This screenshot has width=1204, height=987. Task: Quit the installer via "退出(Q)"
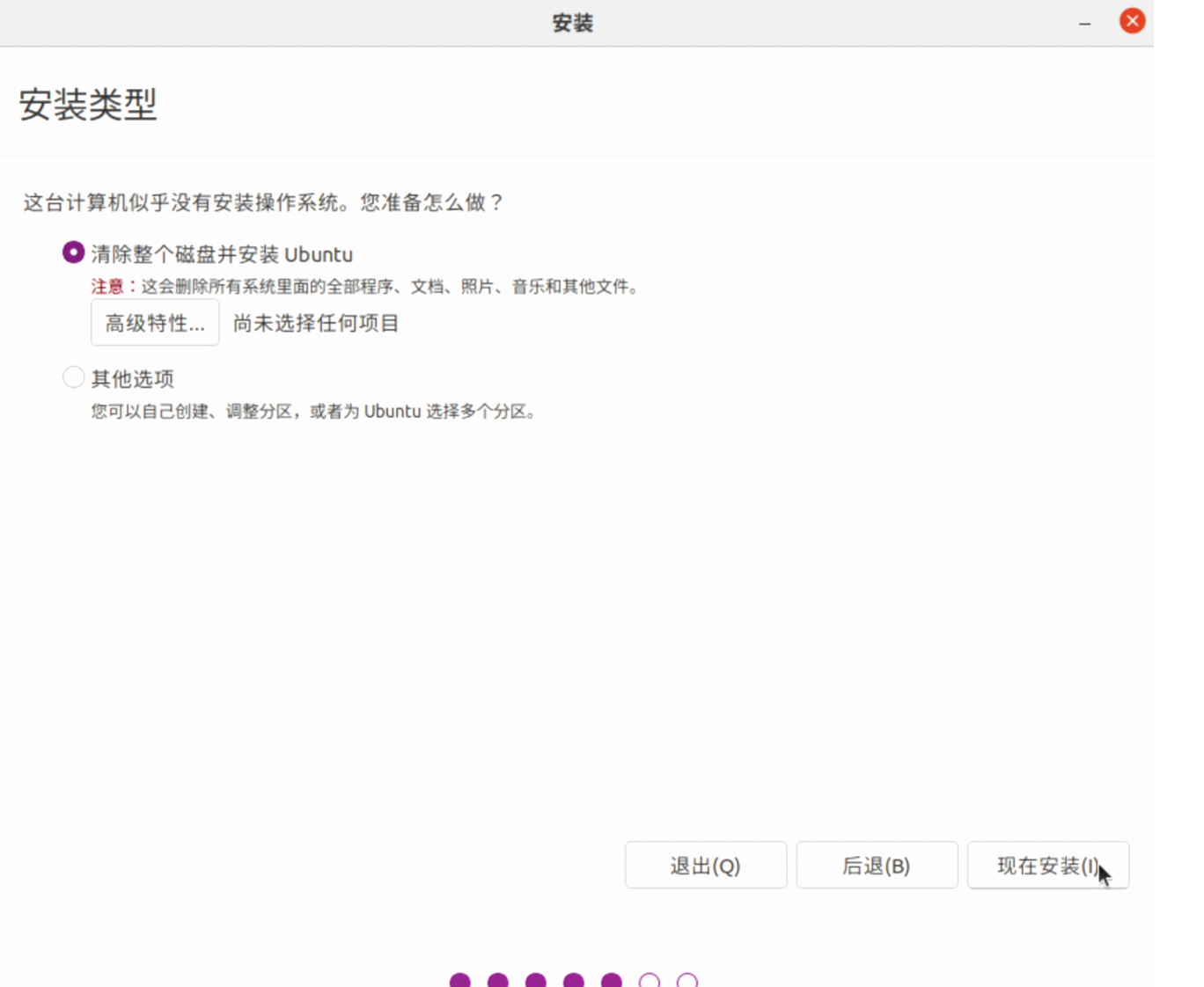coord(706,866)
